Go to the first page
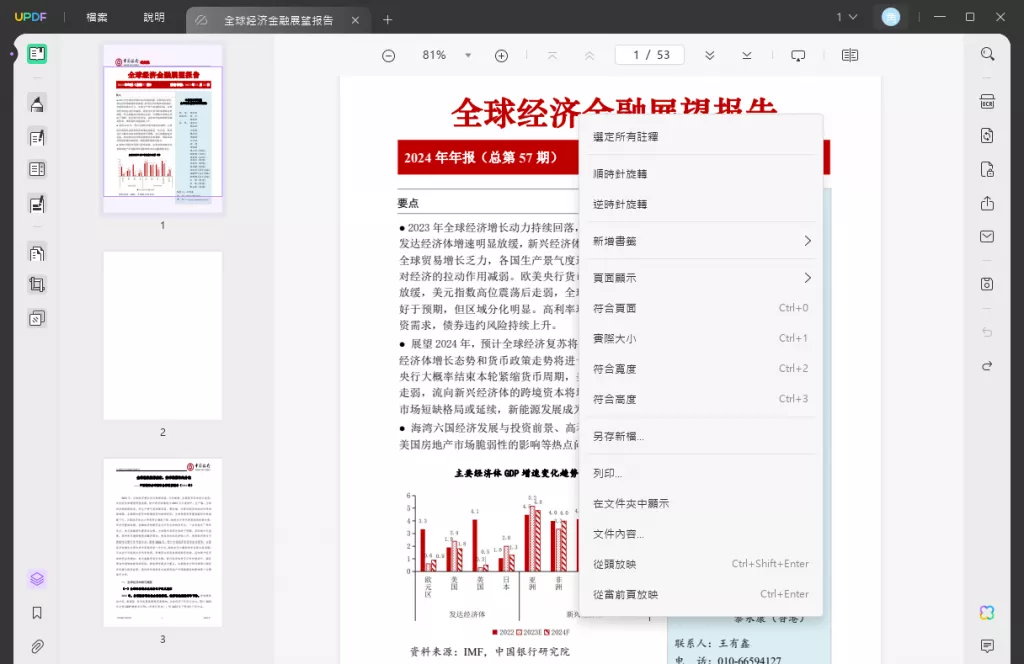 [x=552, y=55]
